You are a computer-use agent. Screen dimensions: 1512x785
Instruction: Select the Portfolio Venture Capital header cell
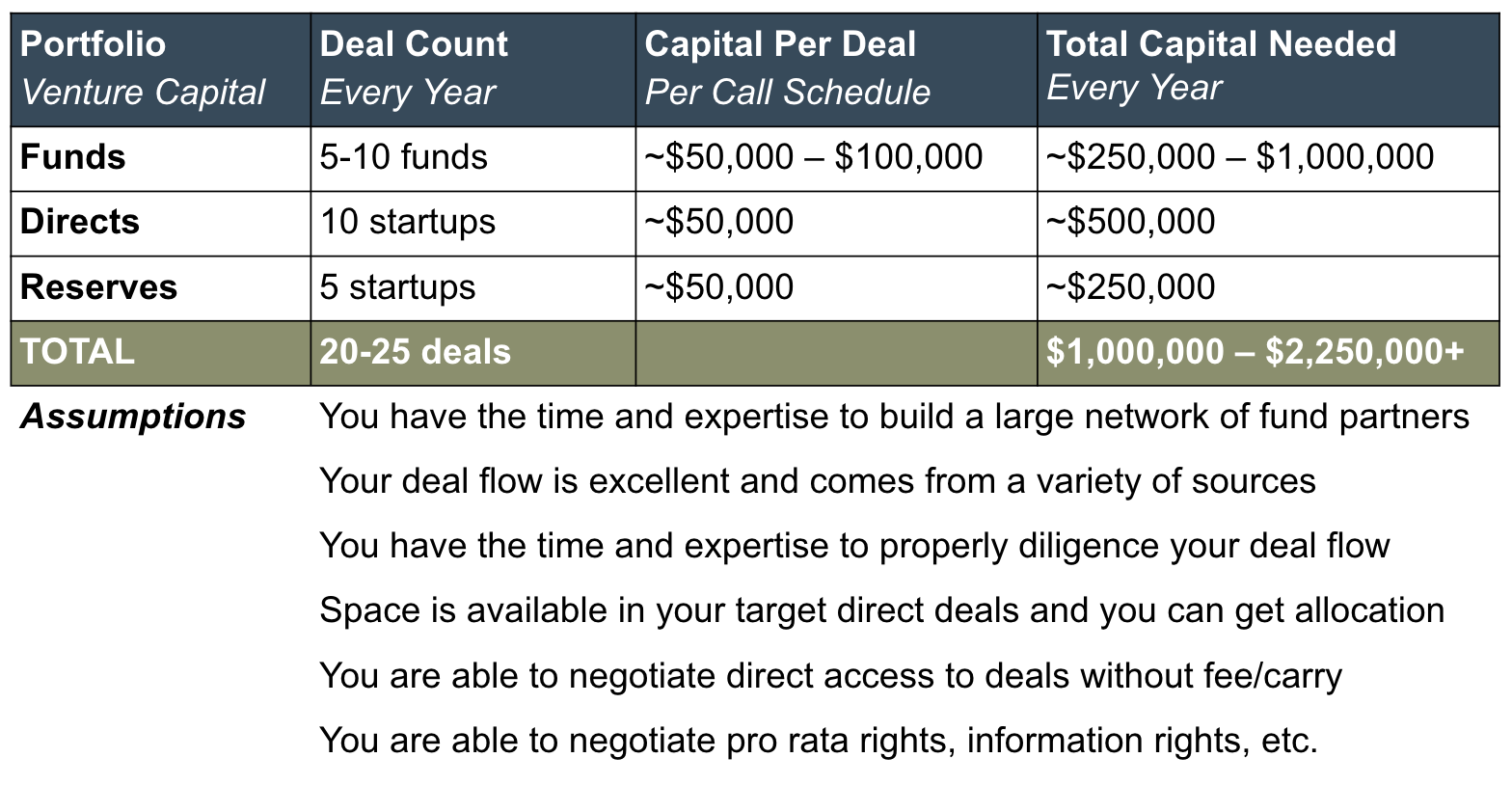tap(161, 69)
